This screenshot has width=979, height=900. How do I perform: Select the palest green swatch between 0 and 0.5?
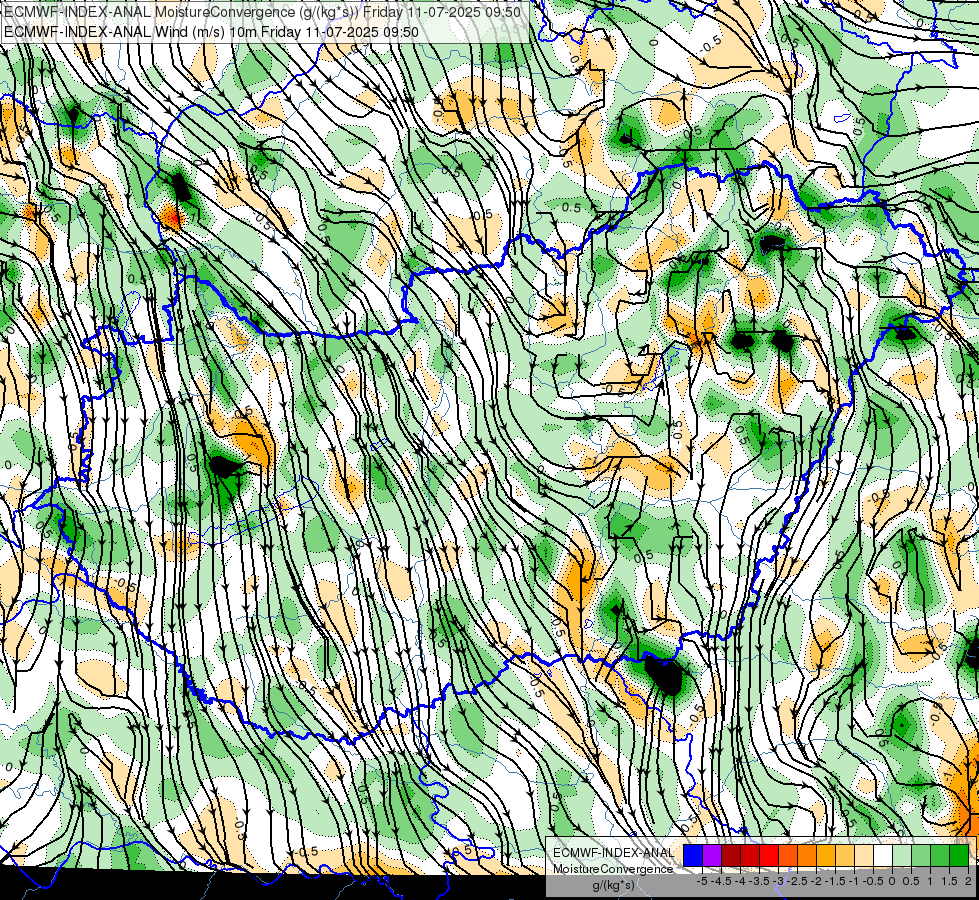[902, 855]
